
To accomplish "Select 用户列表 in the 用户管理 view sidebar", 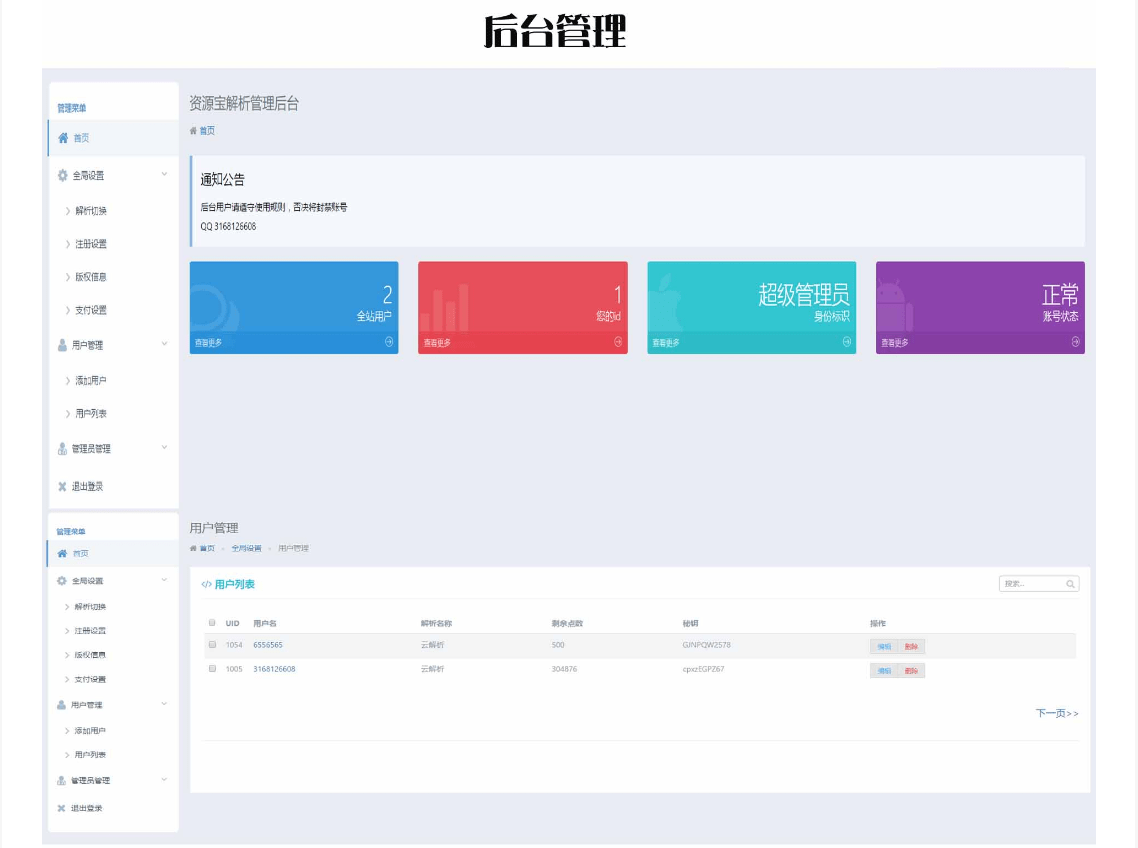I will 90,755.
